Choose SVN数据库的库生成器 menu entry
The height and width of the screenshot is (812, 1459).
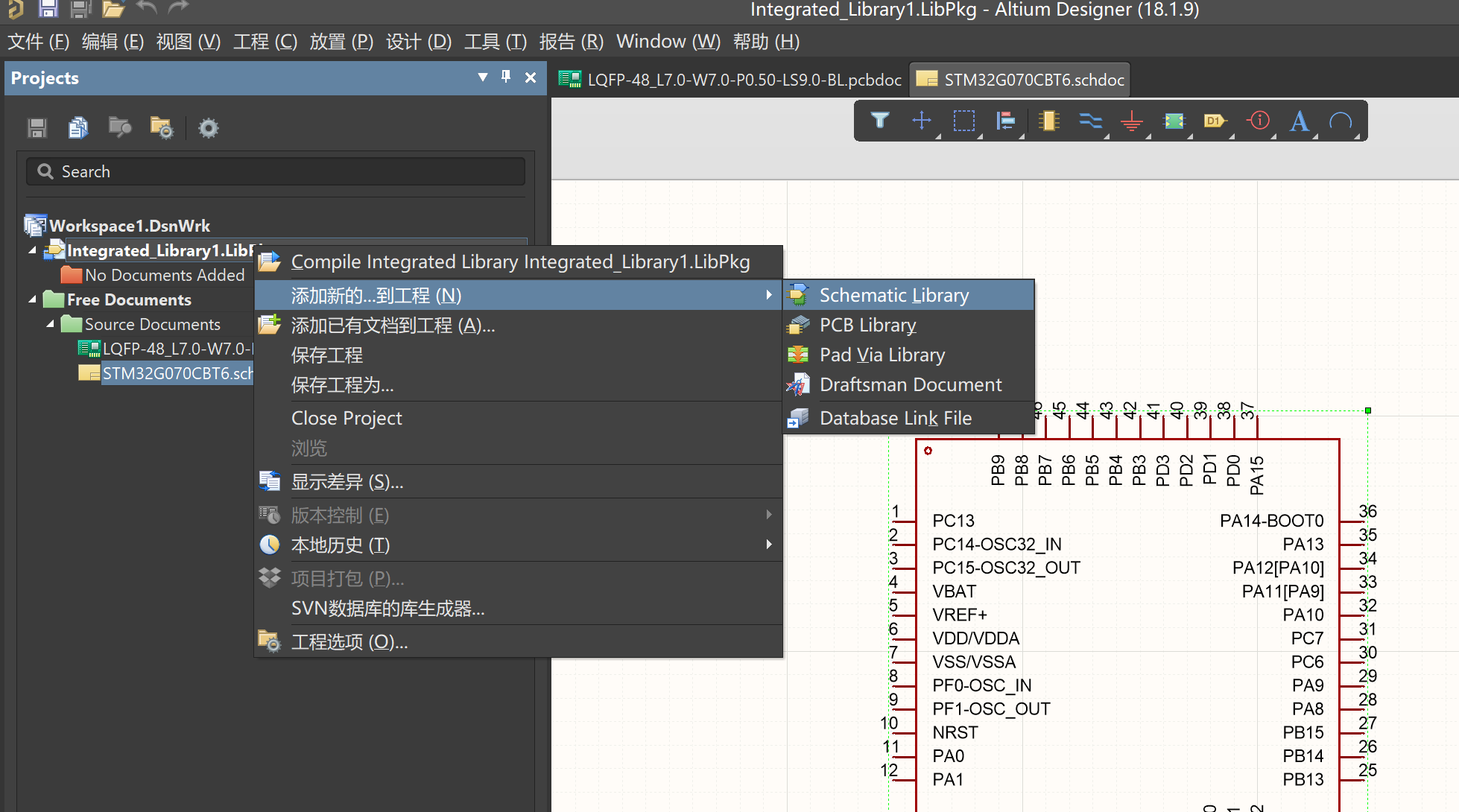[x=519, y=609]
